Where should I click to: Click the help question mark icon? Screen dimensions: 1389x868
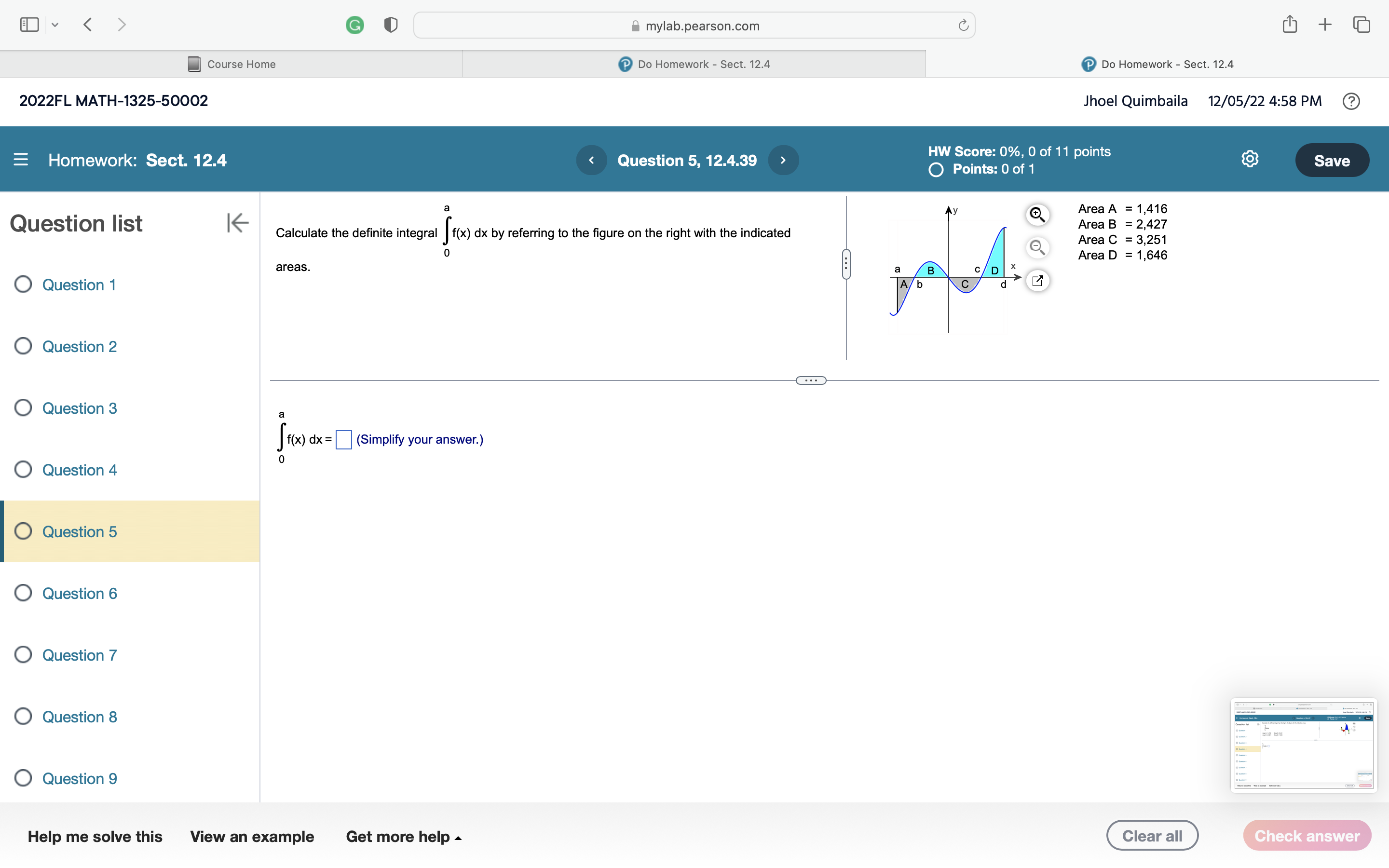1350,102
